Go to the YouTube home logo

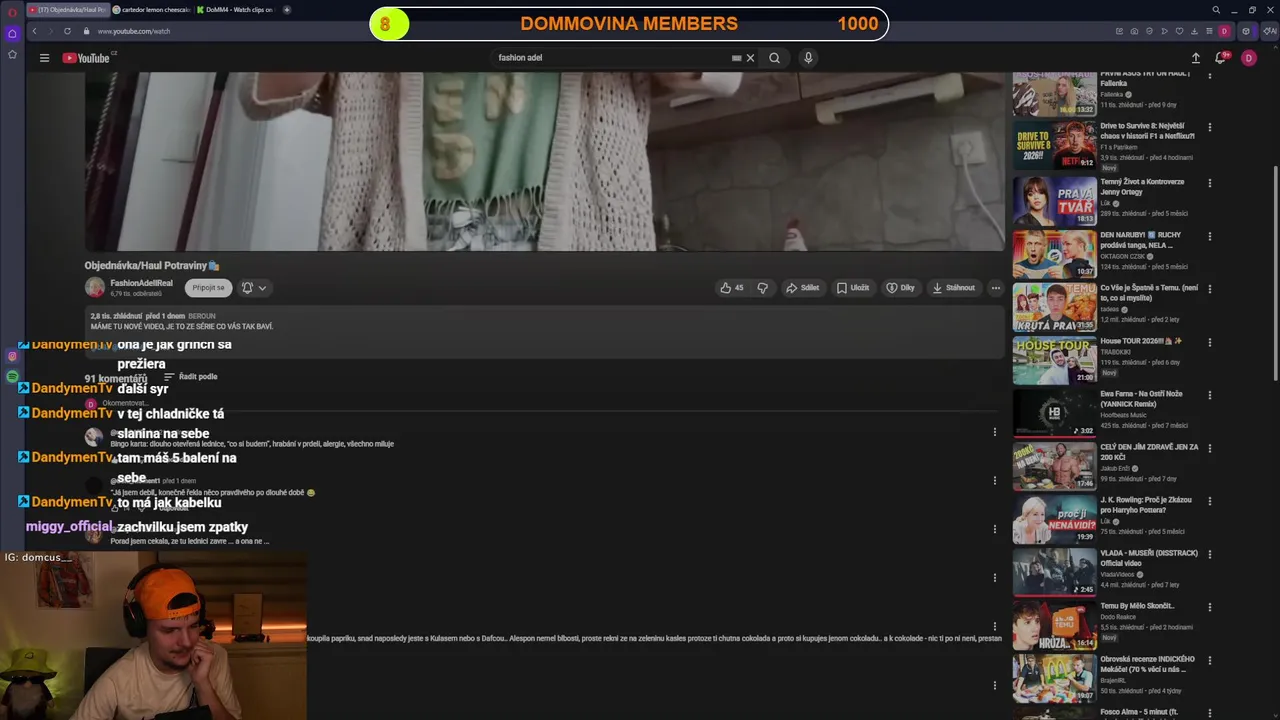(x=86, y=58)
